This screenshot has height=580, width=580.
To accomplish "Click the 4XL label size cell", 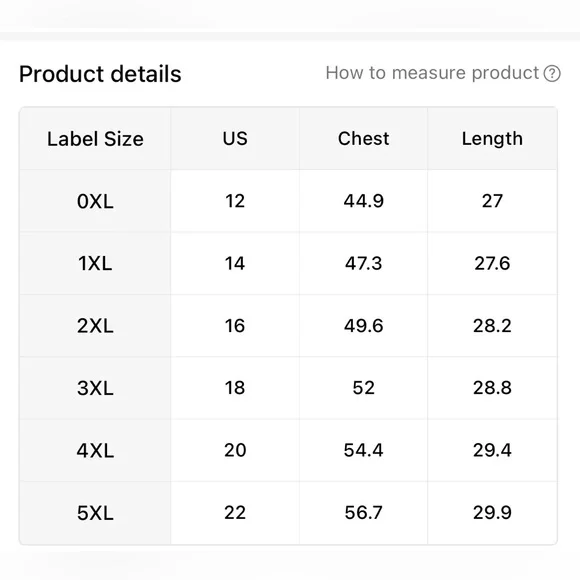I will (95, 451).
